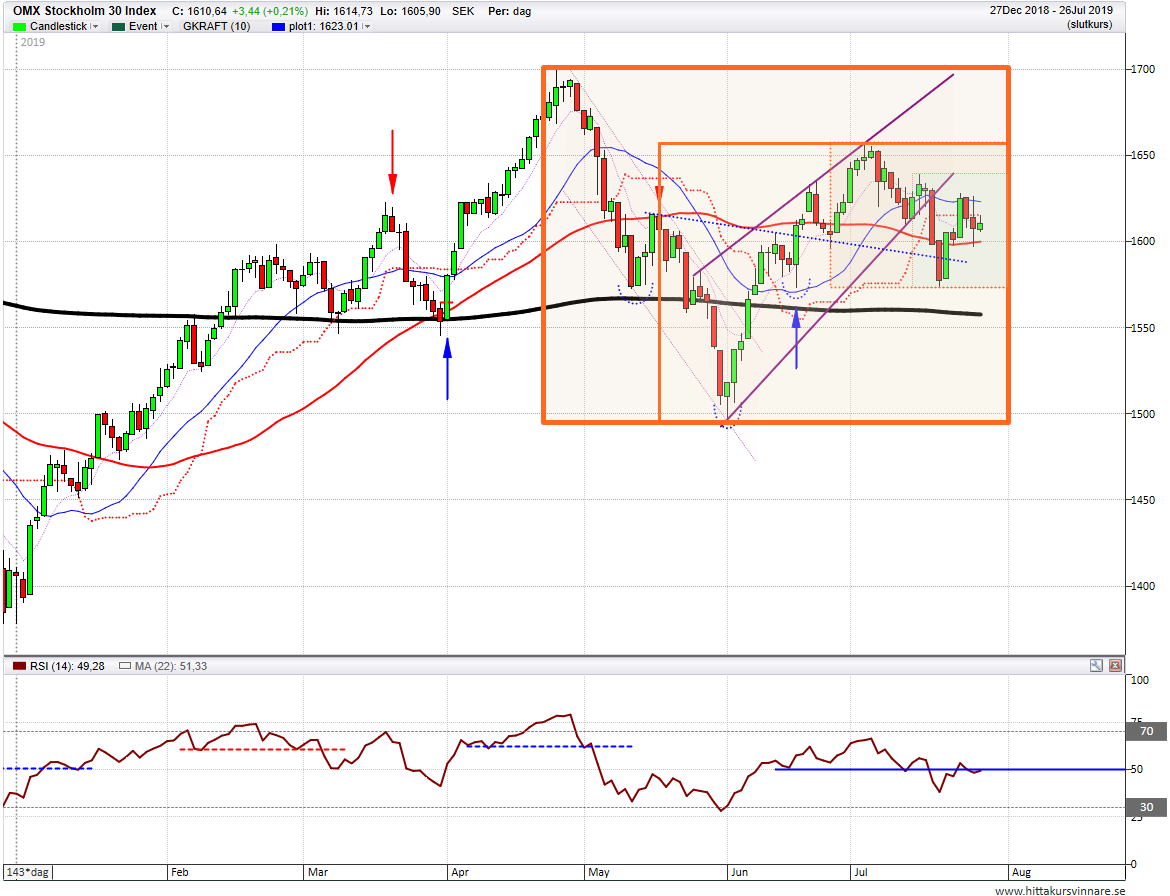This screenshot has height=896, width=1170.
Task: Open the plot1 series dropdown arrow
Action: 366,26
